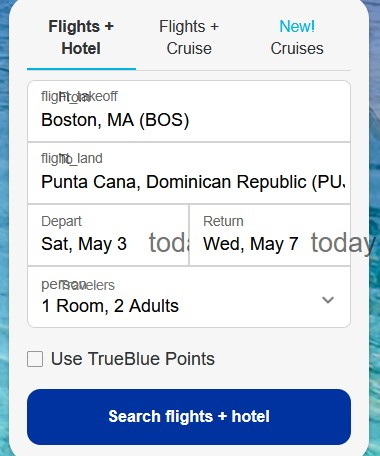Click the Return label text

223,221
